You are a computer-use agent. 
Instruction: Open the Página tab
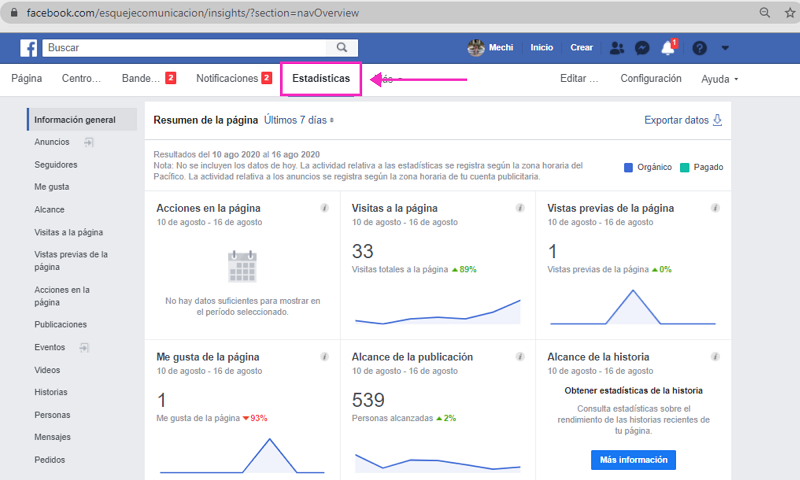coord(27,79)
